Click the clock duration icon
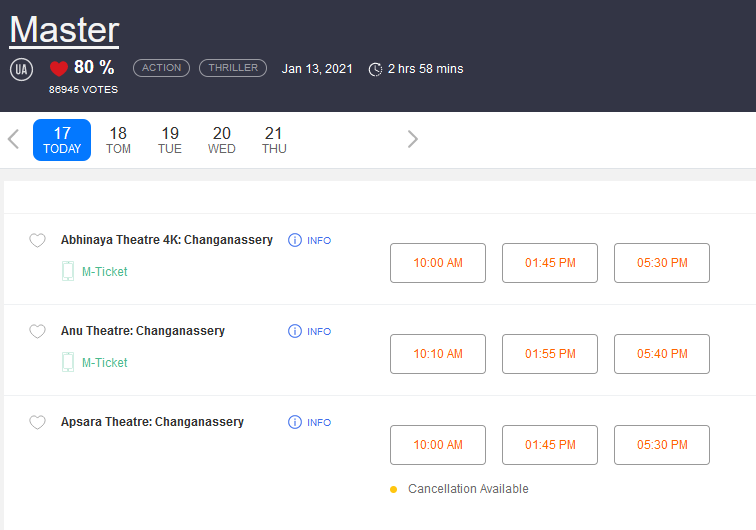This screenshot has width=756, height=530. point(375,69)
